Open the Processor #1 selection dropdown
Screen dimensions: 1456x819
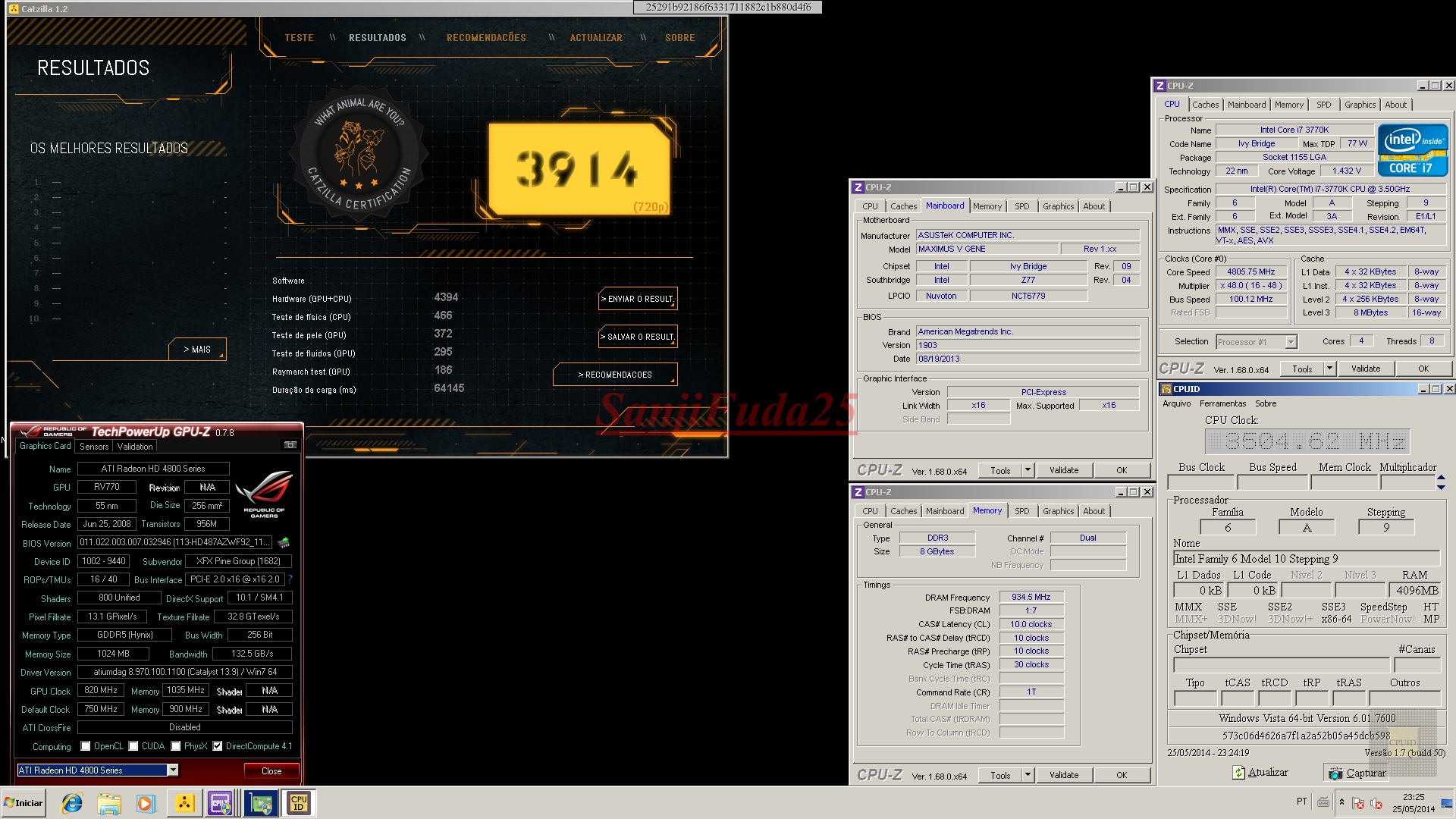point(1291,342)
